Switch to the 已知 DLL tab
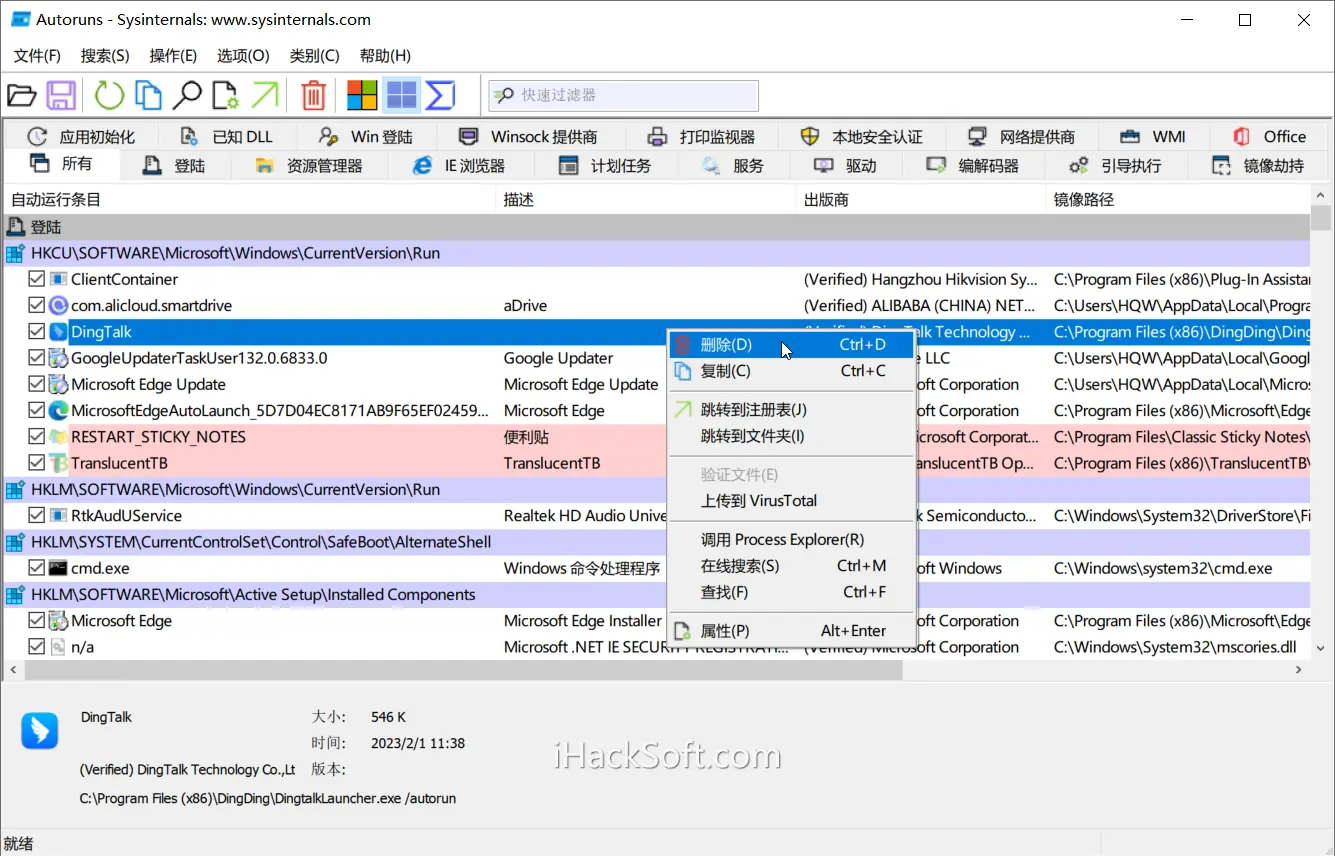Screen dimensions: 1335x856 pos(227,137)
